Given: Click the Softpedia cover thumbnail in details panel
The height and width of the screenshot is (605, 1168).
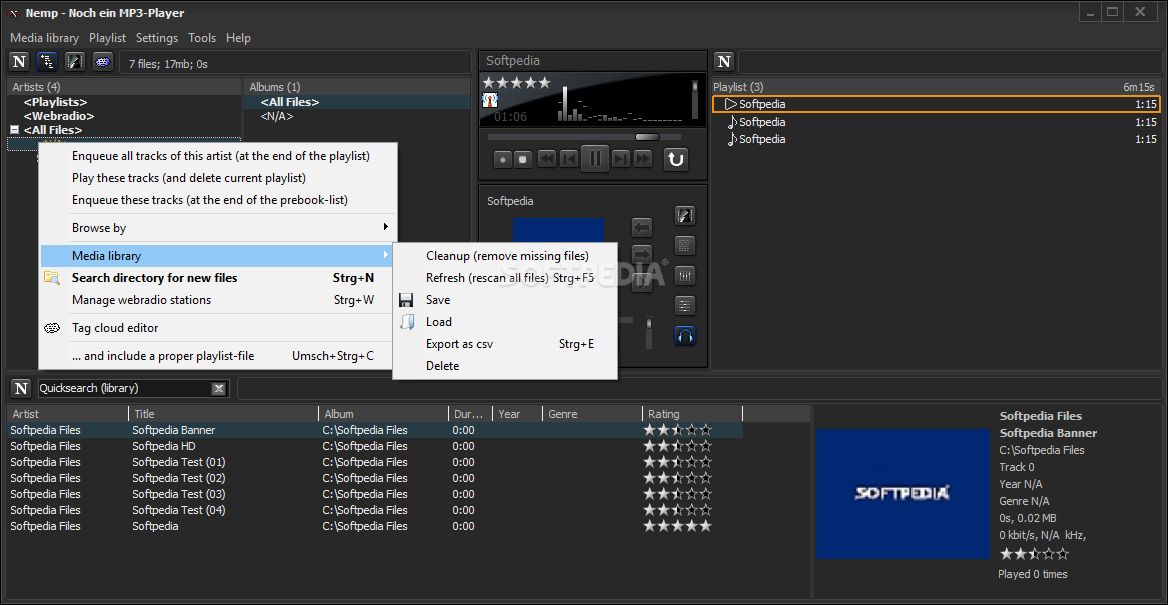Looking at the screenshot, I should click(x=903, y=493).
